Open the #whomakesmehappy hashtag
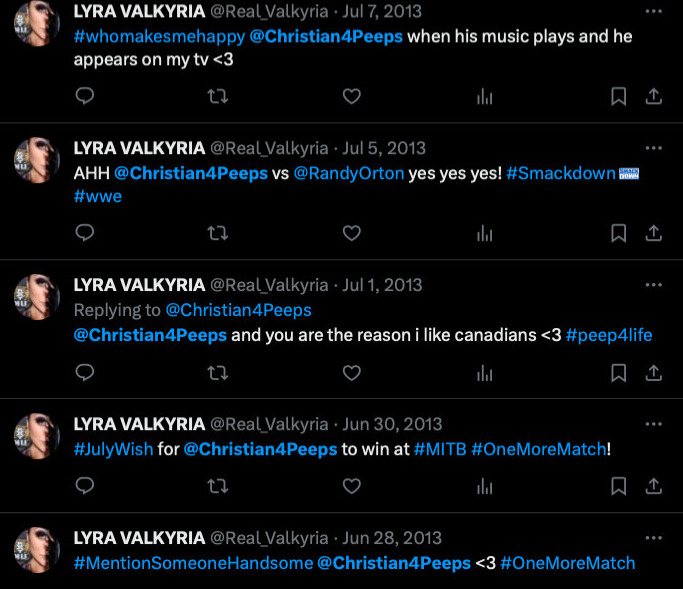The height and width of the screenshot is (589, 683). 159,37
